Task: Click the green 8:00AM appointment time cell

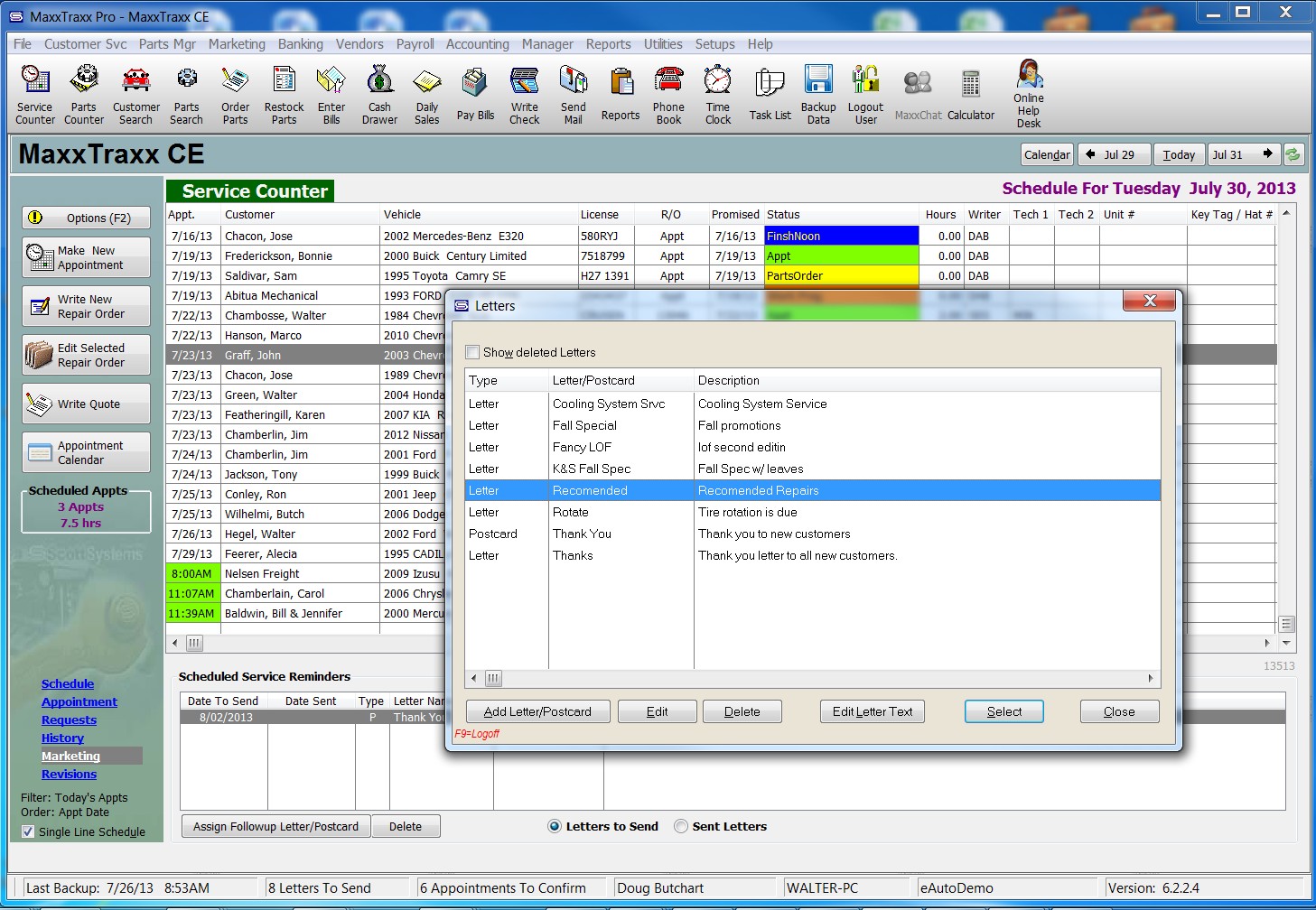Action: [191, 573]
